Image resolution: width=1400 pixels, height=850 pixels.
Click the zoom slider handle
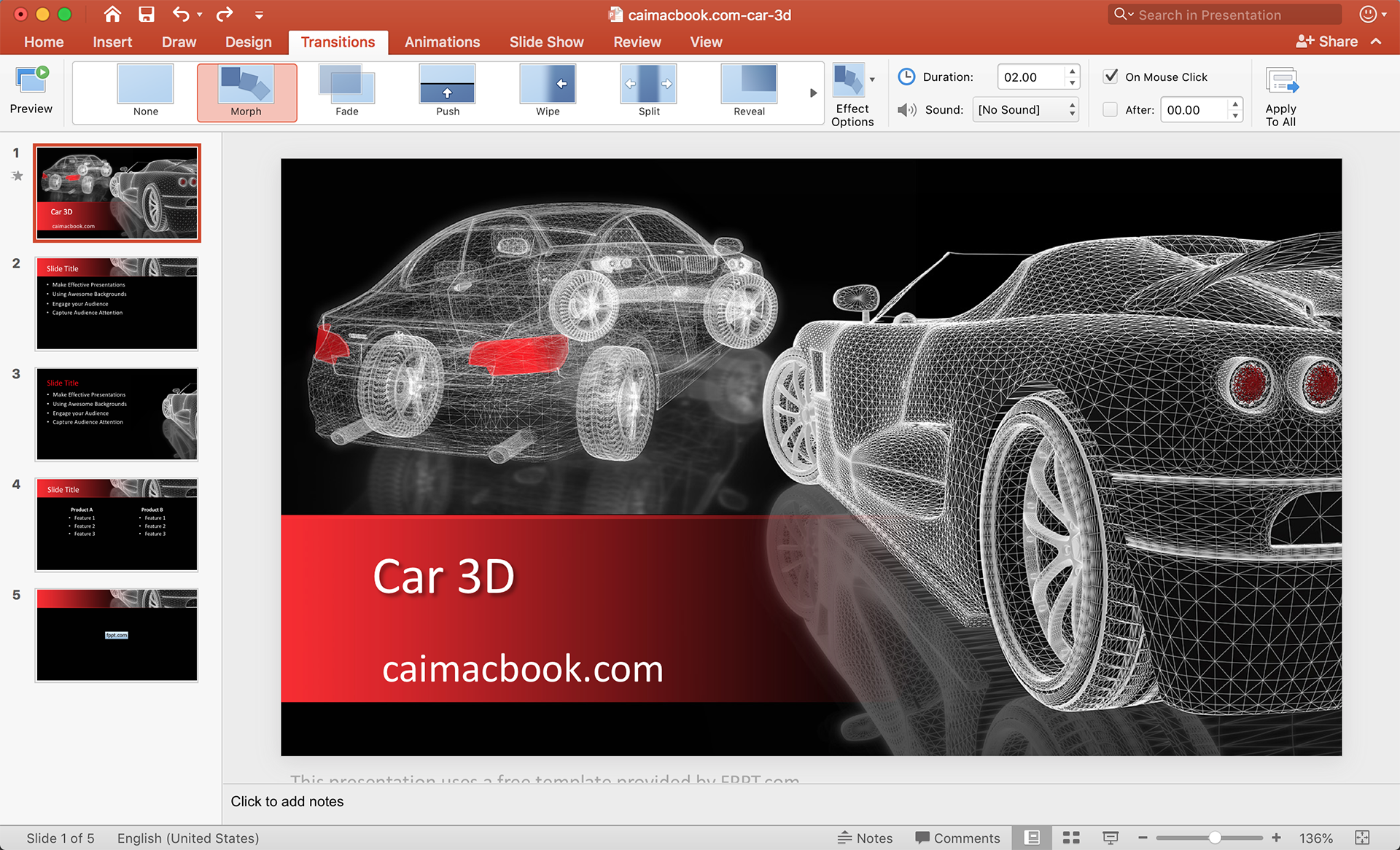click(1215, 838)
